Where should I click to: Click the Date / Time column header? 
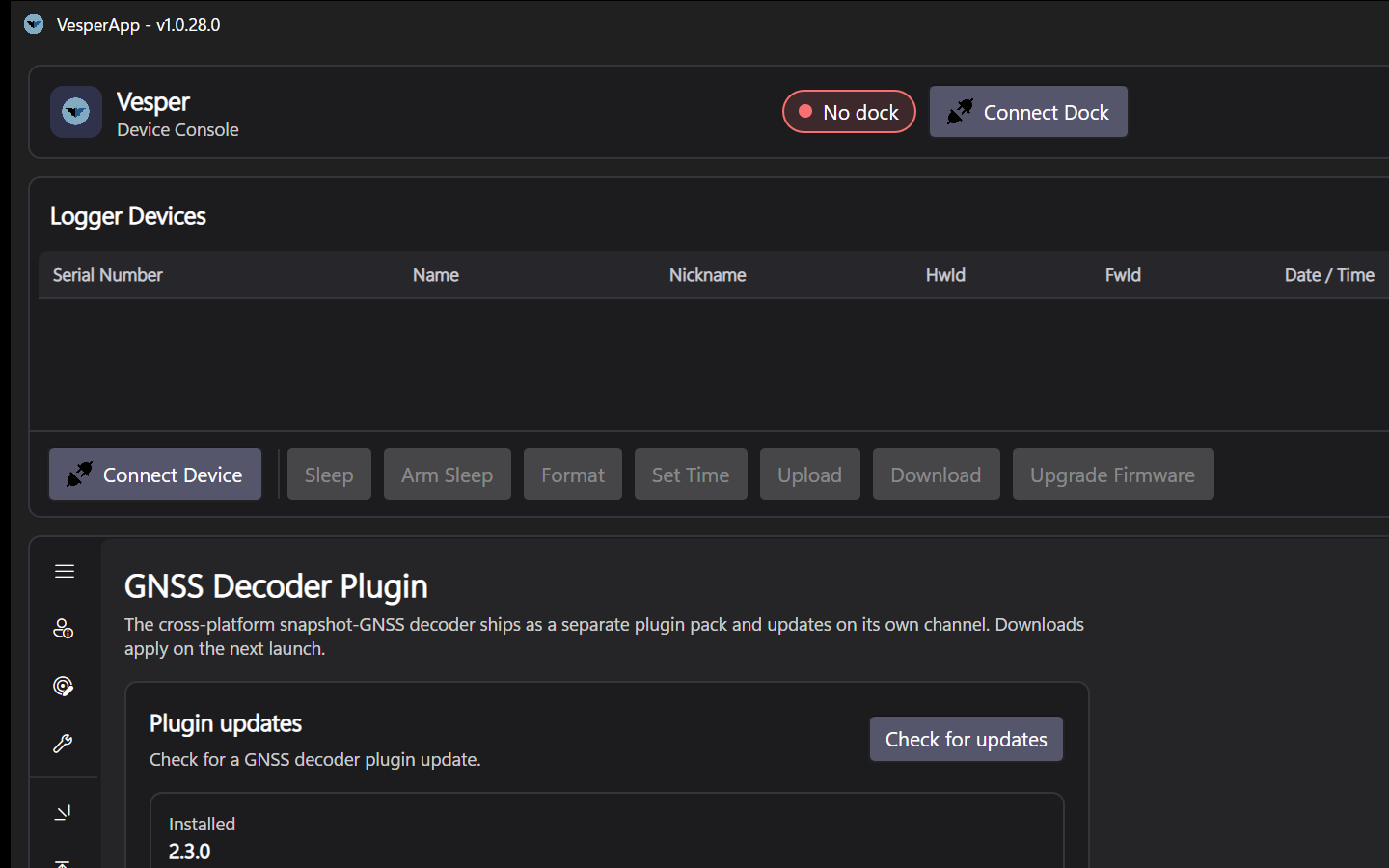(x=1329, y=275)
